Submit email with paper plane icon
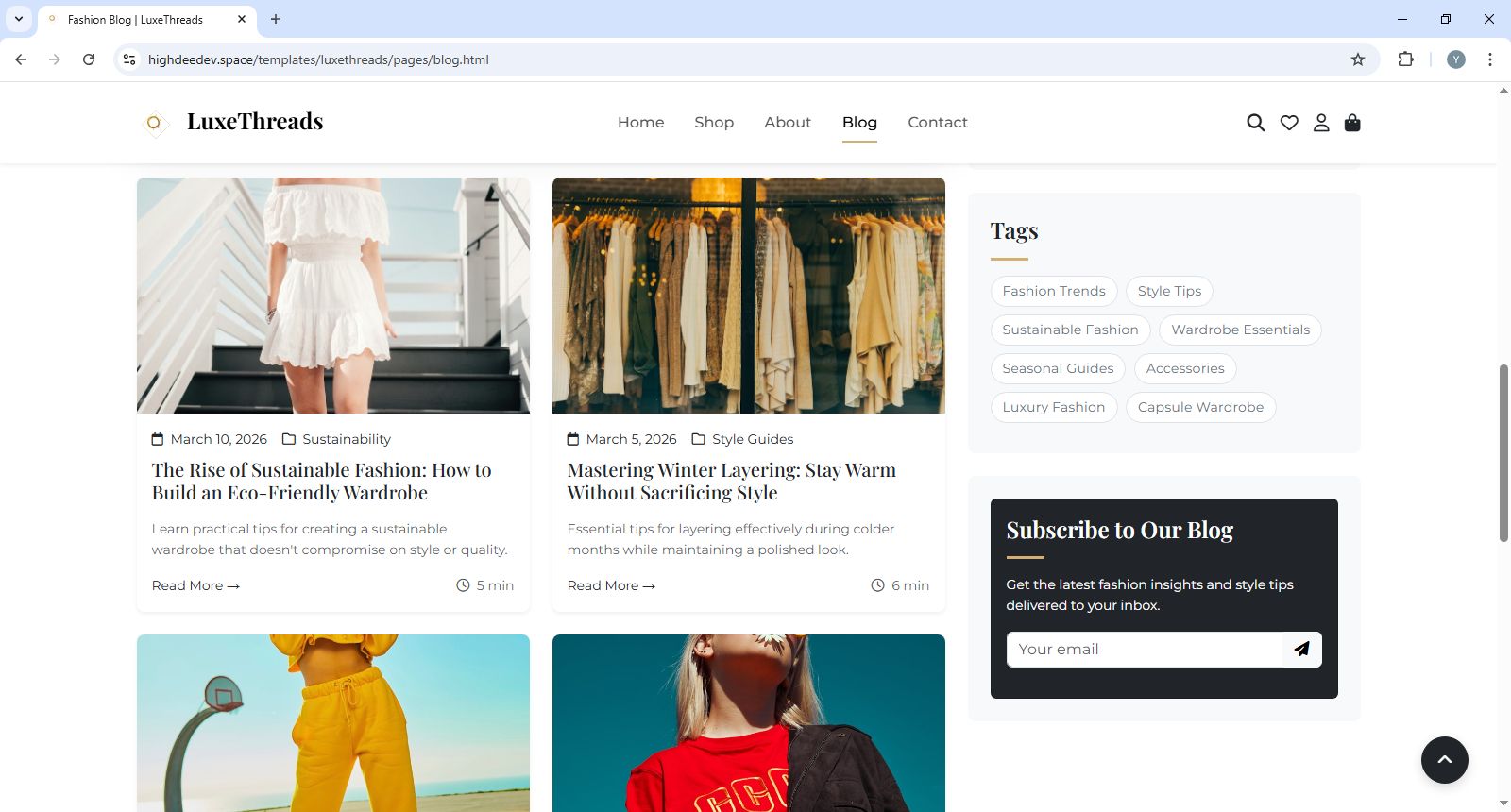 [1302, 650]
